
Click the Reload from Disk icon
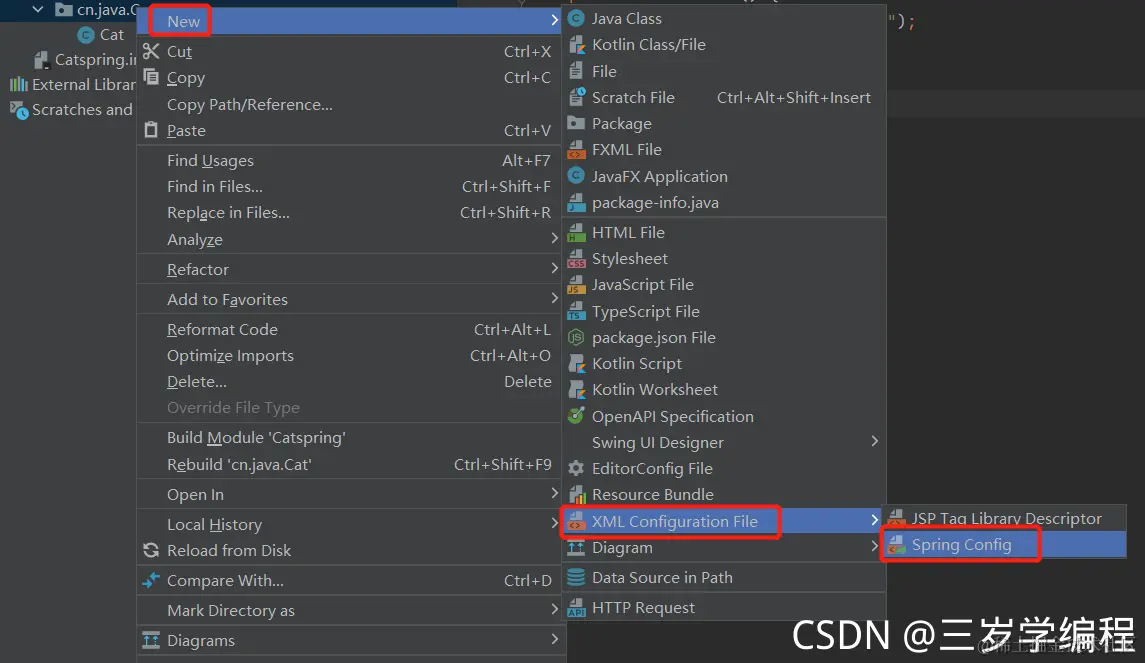pos(151,550)
